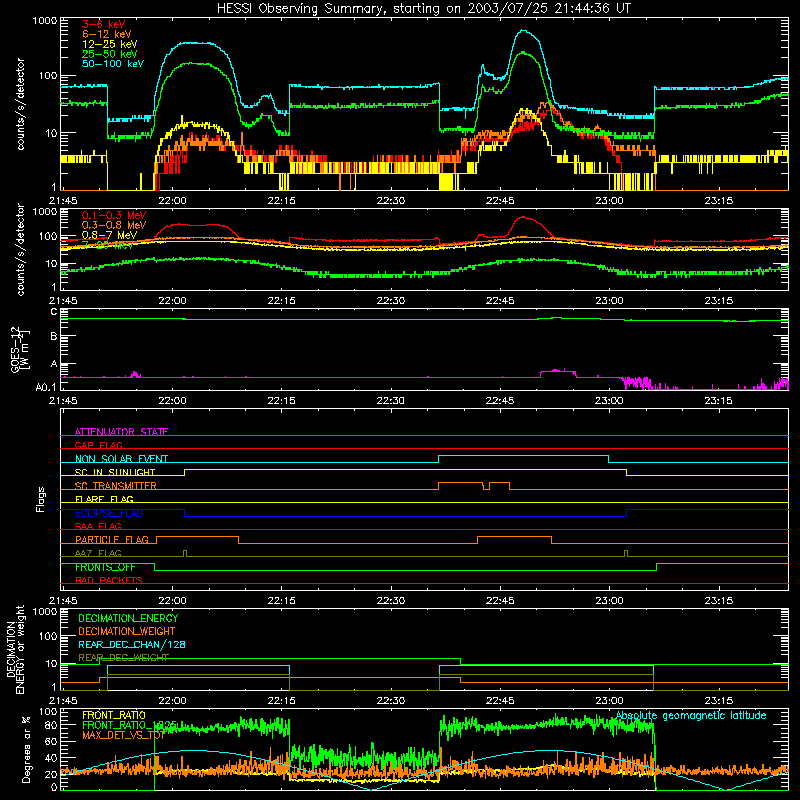Click the 23:15 tick under keV panel
800x800 pixels.
point(718,201)
